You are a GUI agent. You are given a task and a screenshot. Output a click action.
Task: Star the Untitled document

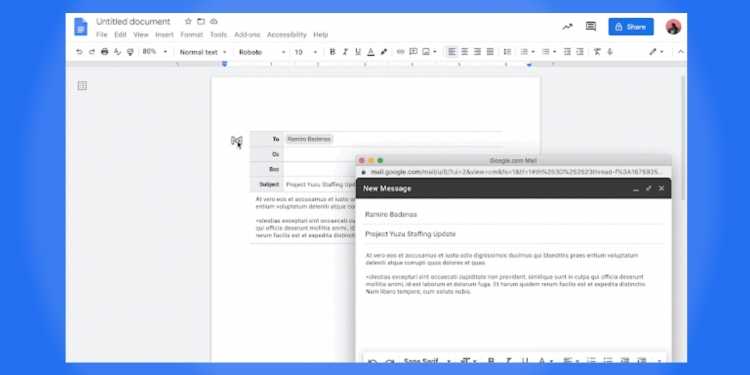188,22
